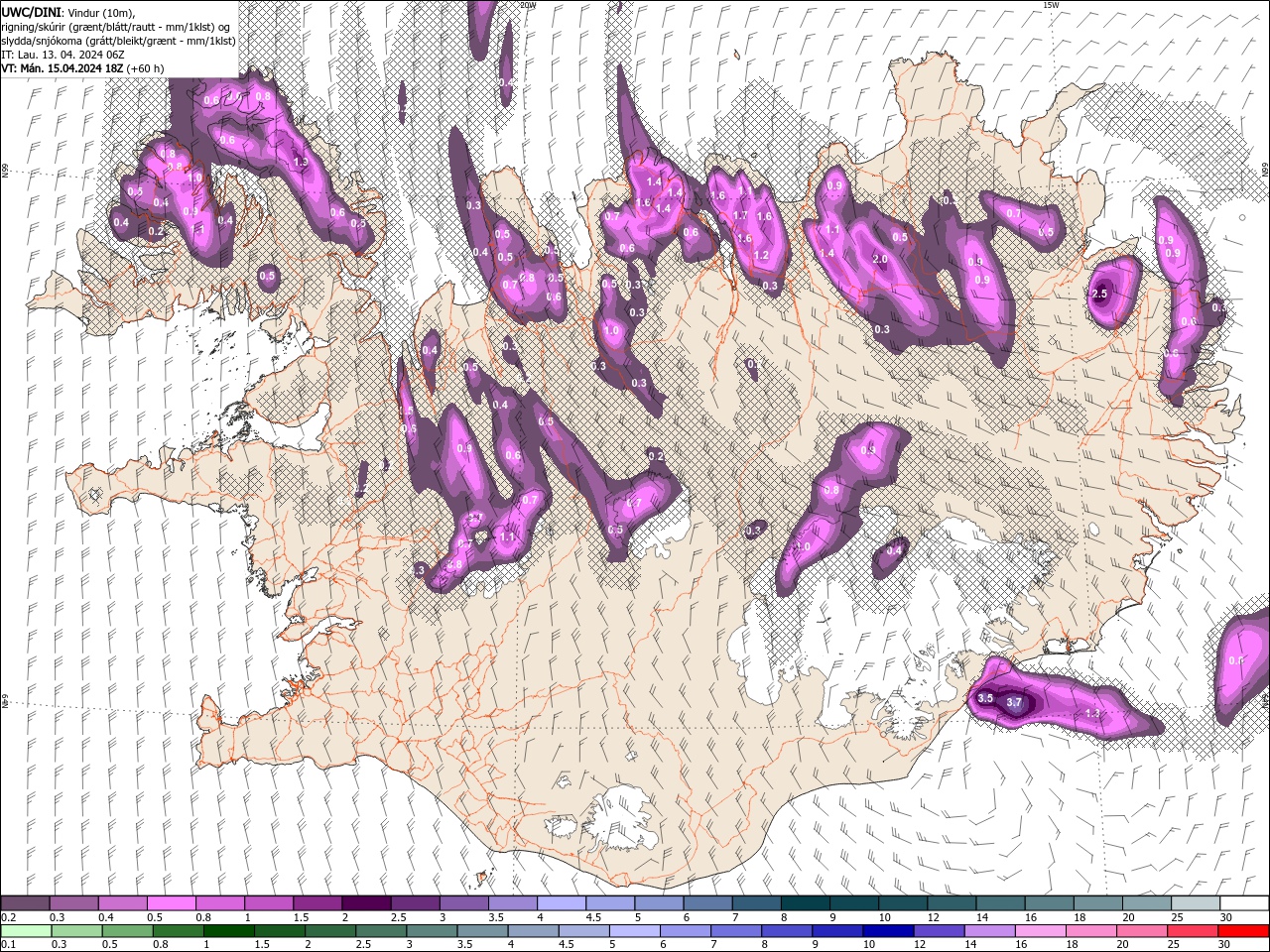Click the valid time 'VT: Mán. 15.04.2024 18Z (+60 h)'
Viewport: 1270px width, 952px height.
coord(83,67)
